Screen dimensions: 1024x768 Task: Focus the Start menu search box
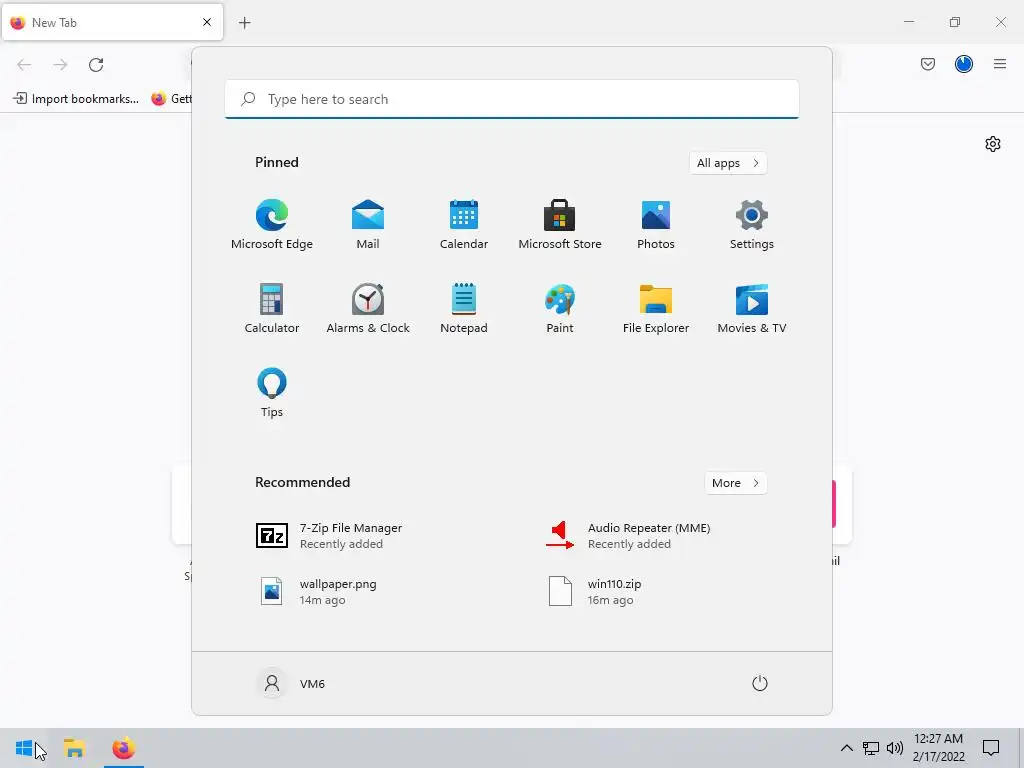(512, 99)
